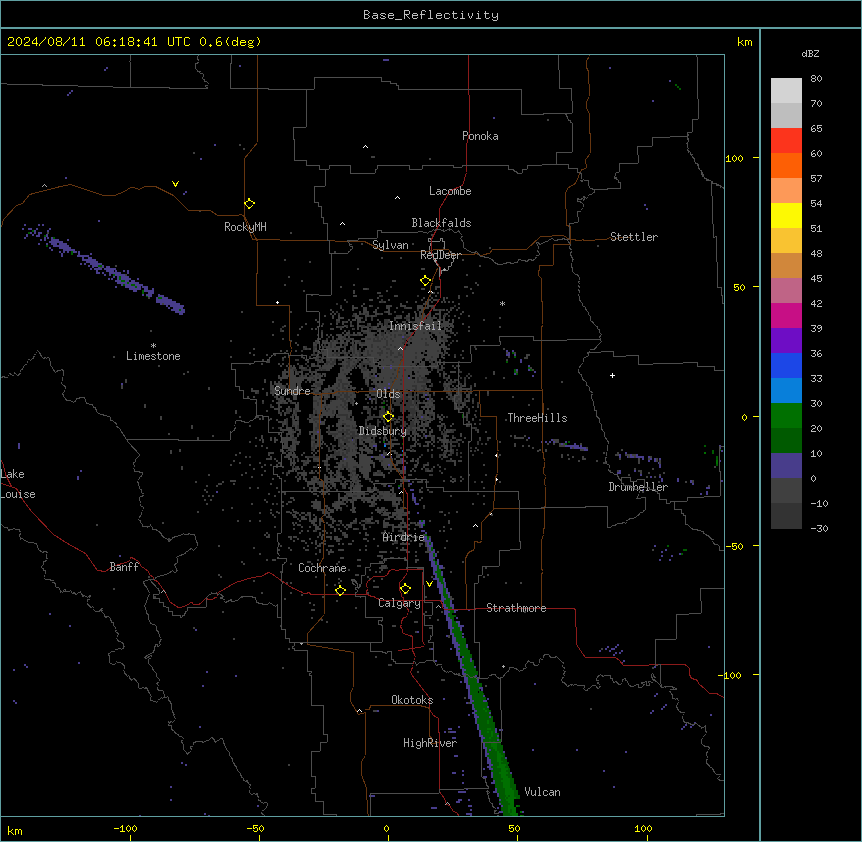Click the -50 tick on the right axis

(734, 546)
